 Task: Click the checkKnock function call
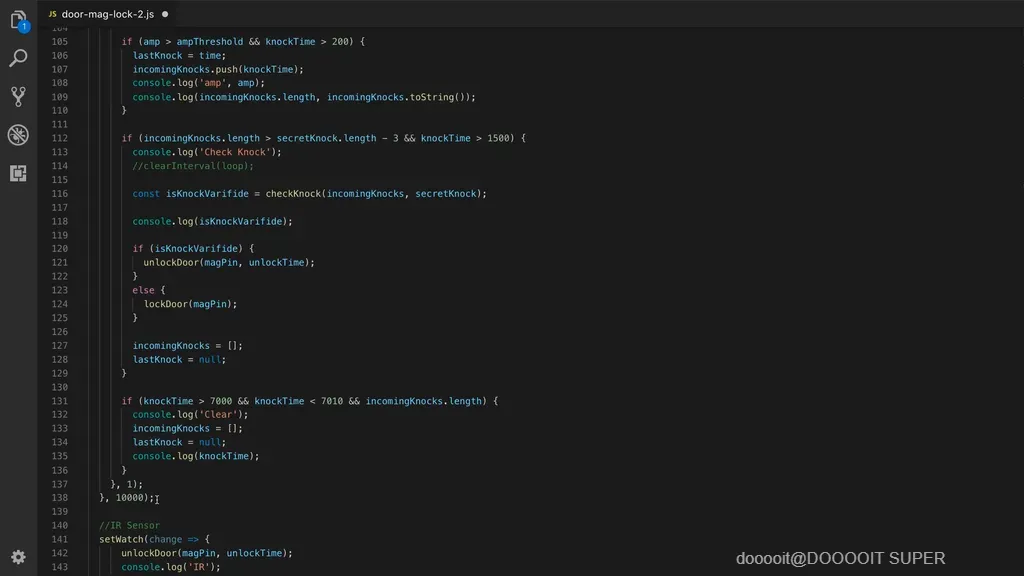(x=293, y=193)
